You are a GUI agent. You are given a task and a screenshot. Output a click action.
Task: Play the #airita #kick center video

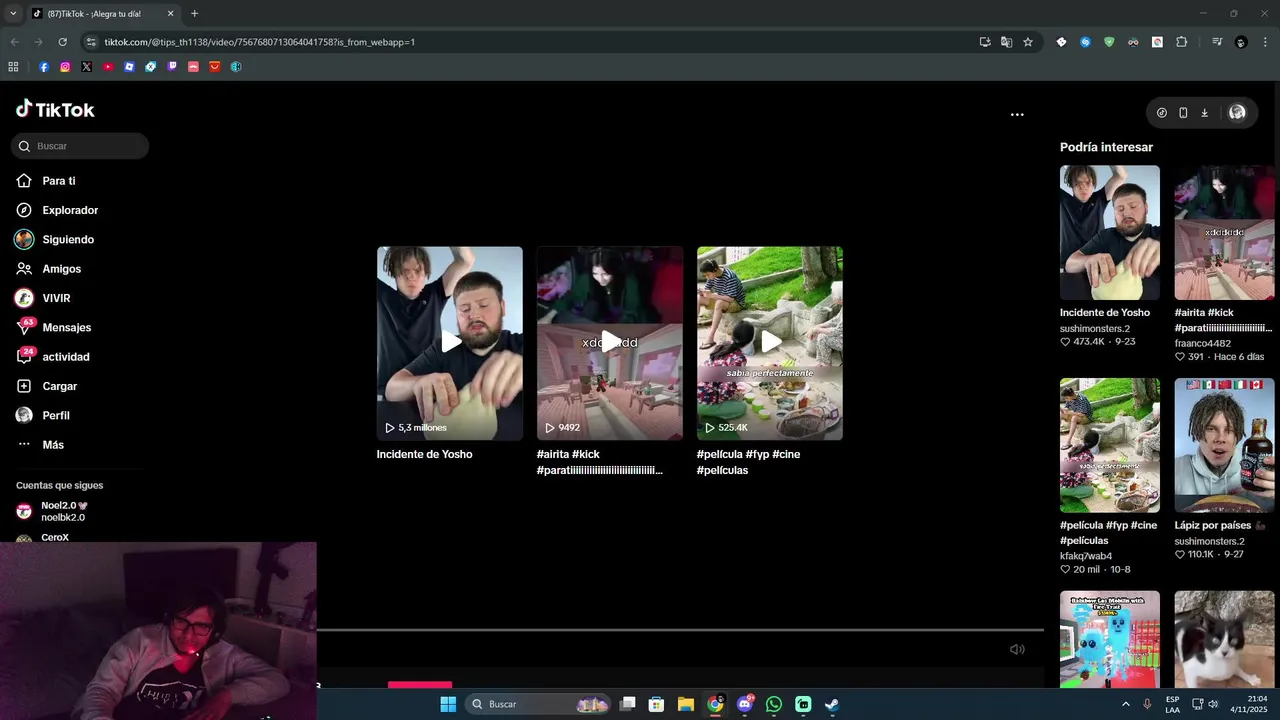click(x=610, y=343)
